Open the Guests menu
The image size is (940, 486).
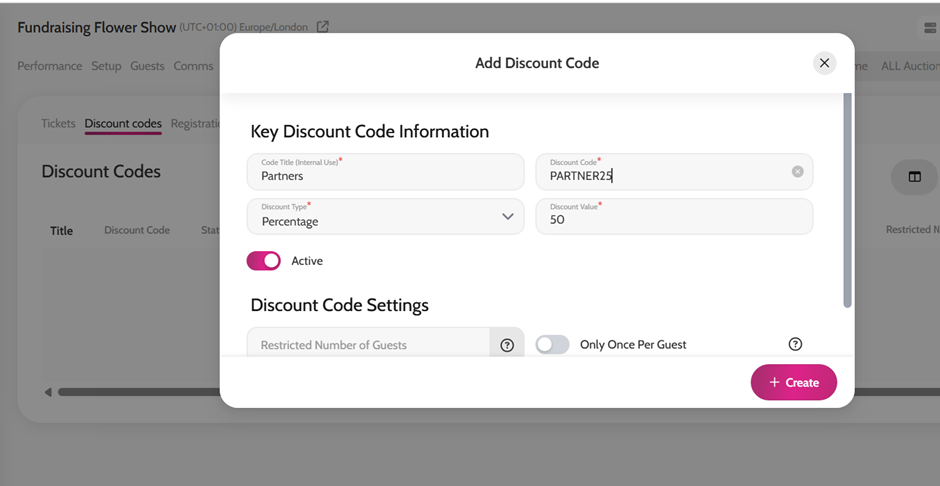click(x=147, y=66)
